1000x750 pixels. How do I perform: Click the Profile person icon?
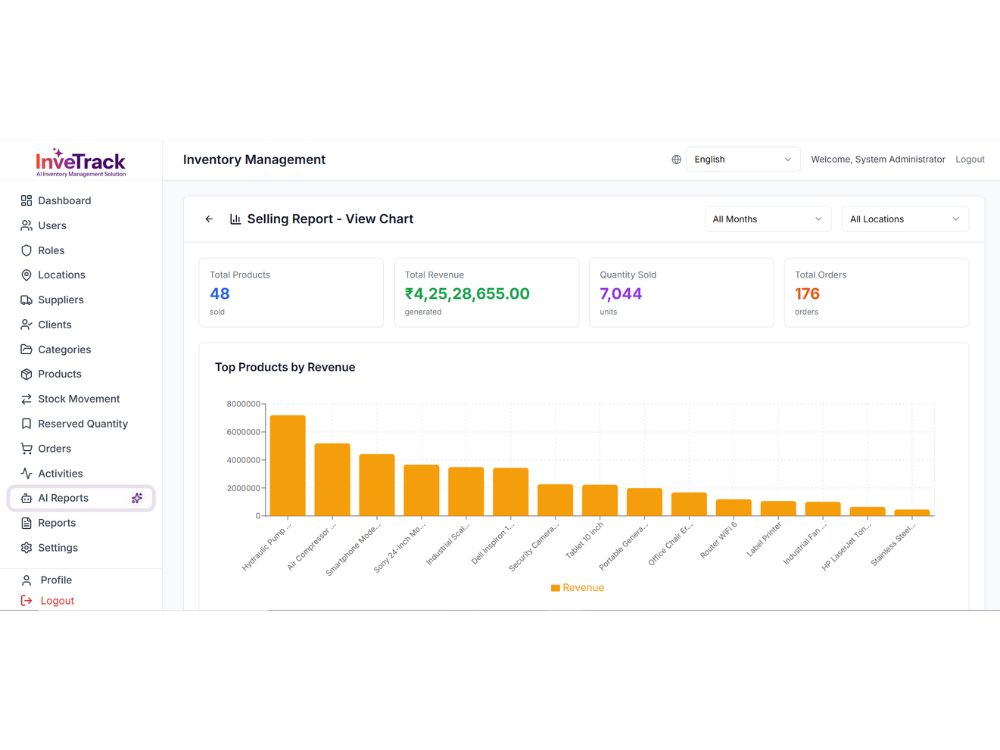[x=26, y=580]
